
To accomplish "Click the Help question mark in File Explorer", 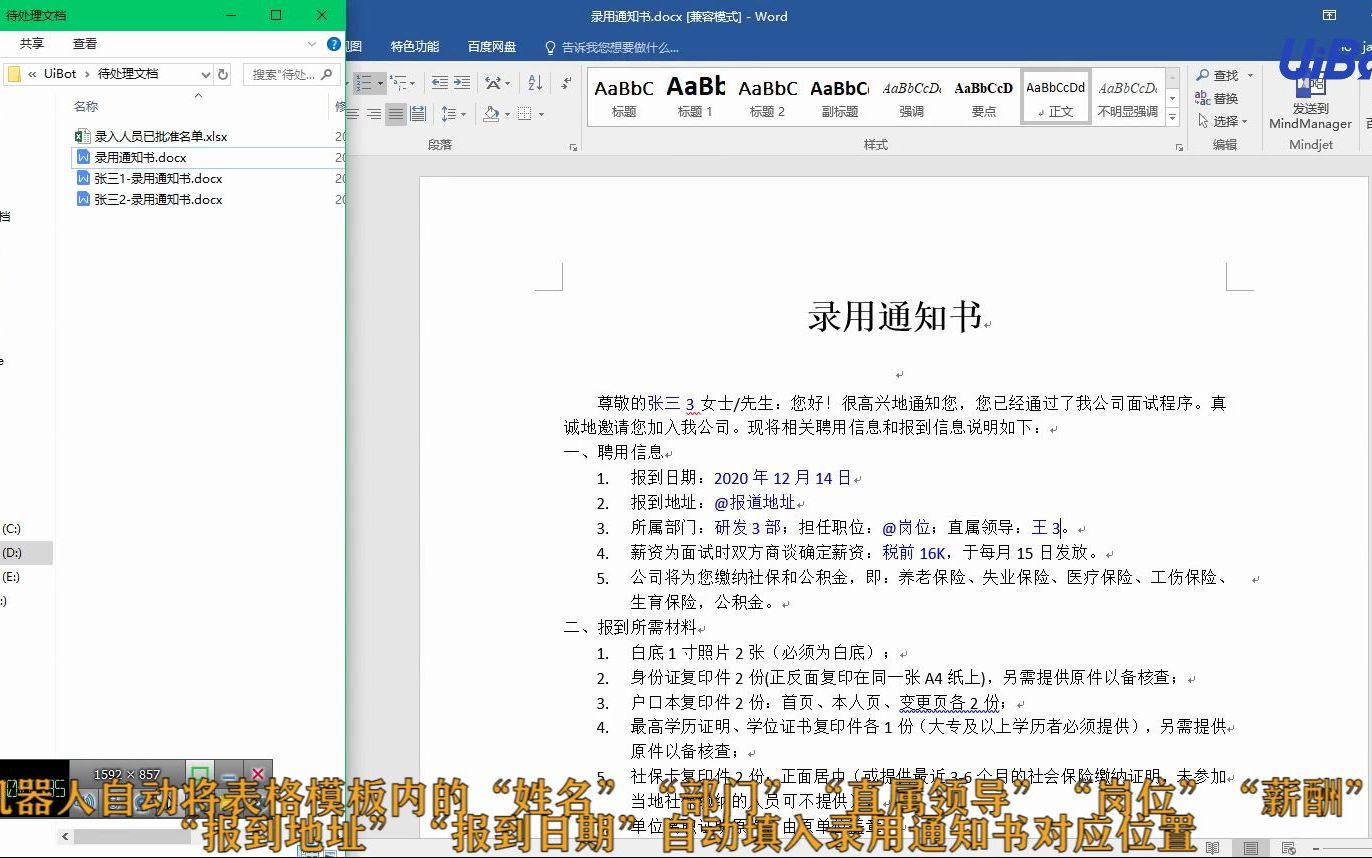I will pos(333,44).
